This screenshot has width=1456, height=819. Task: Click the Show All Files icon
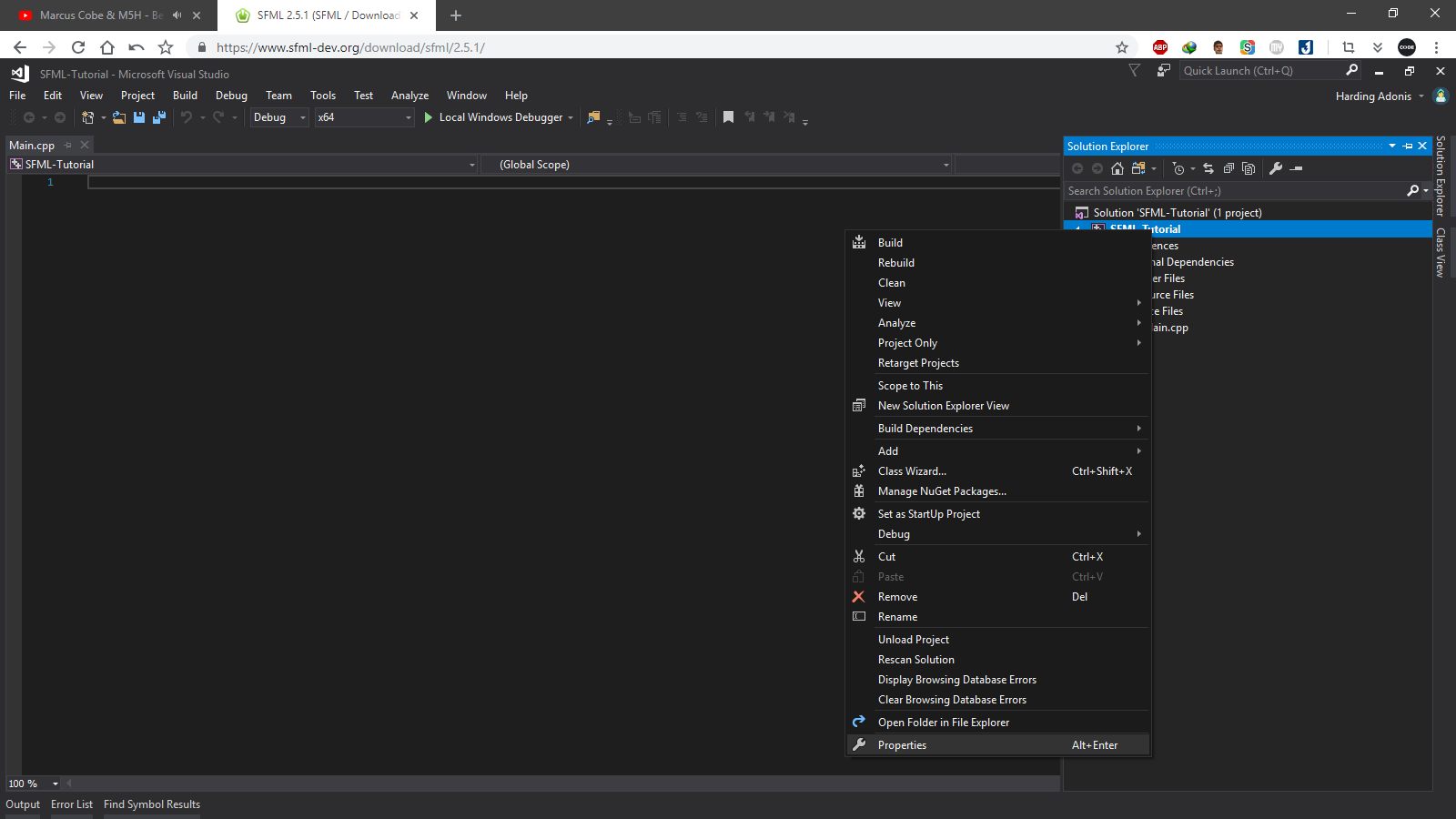pyautogui.click(x=1249, y=168)
